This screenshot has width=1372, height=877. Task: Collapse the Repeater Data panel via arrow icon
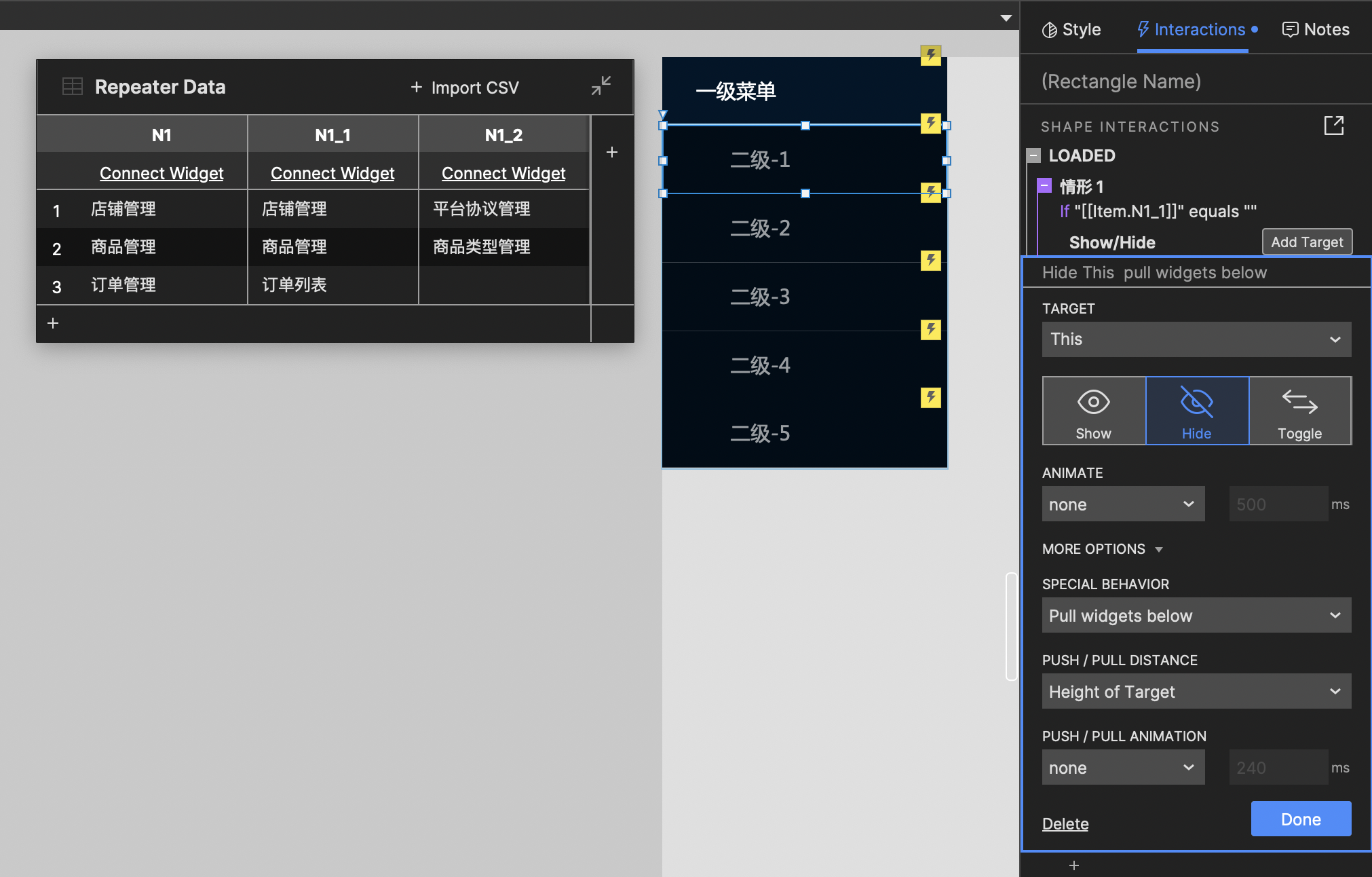[x=600, y=86]
